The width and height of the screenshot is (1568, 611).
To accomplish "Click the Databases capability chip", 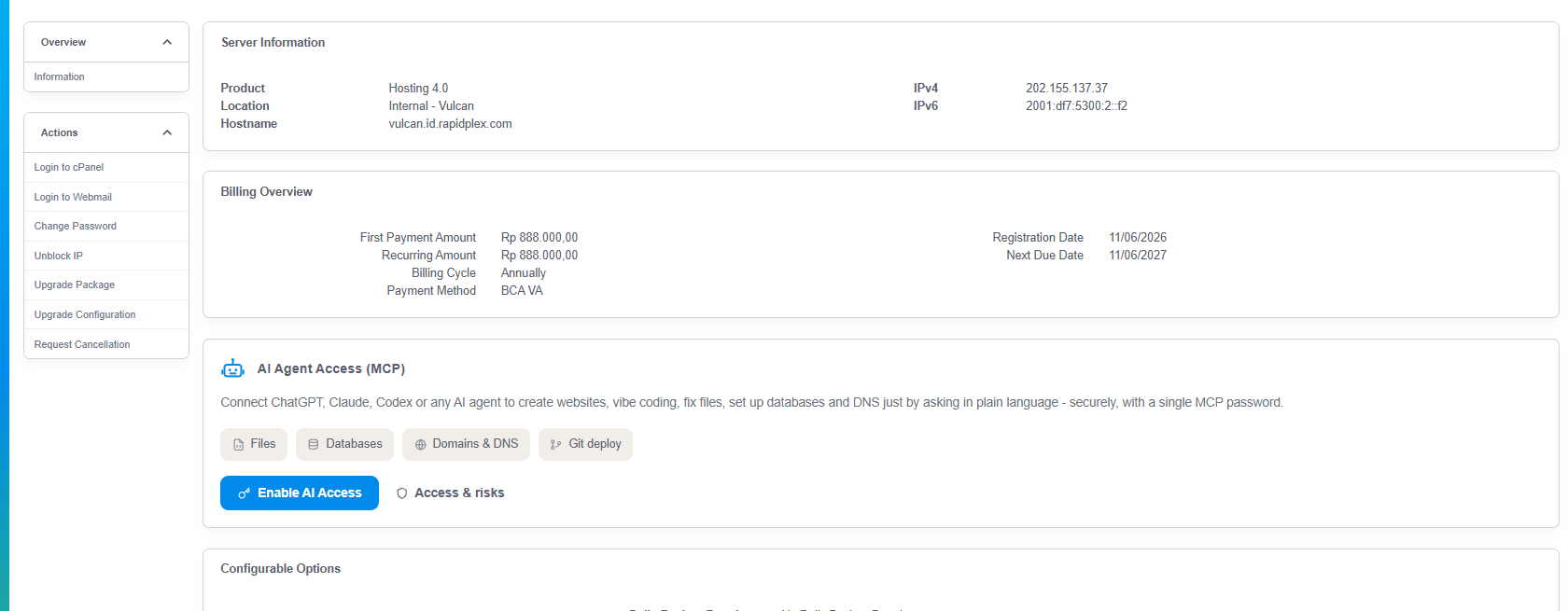I will tap(344, 444).
